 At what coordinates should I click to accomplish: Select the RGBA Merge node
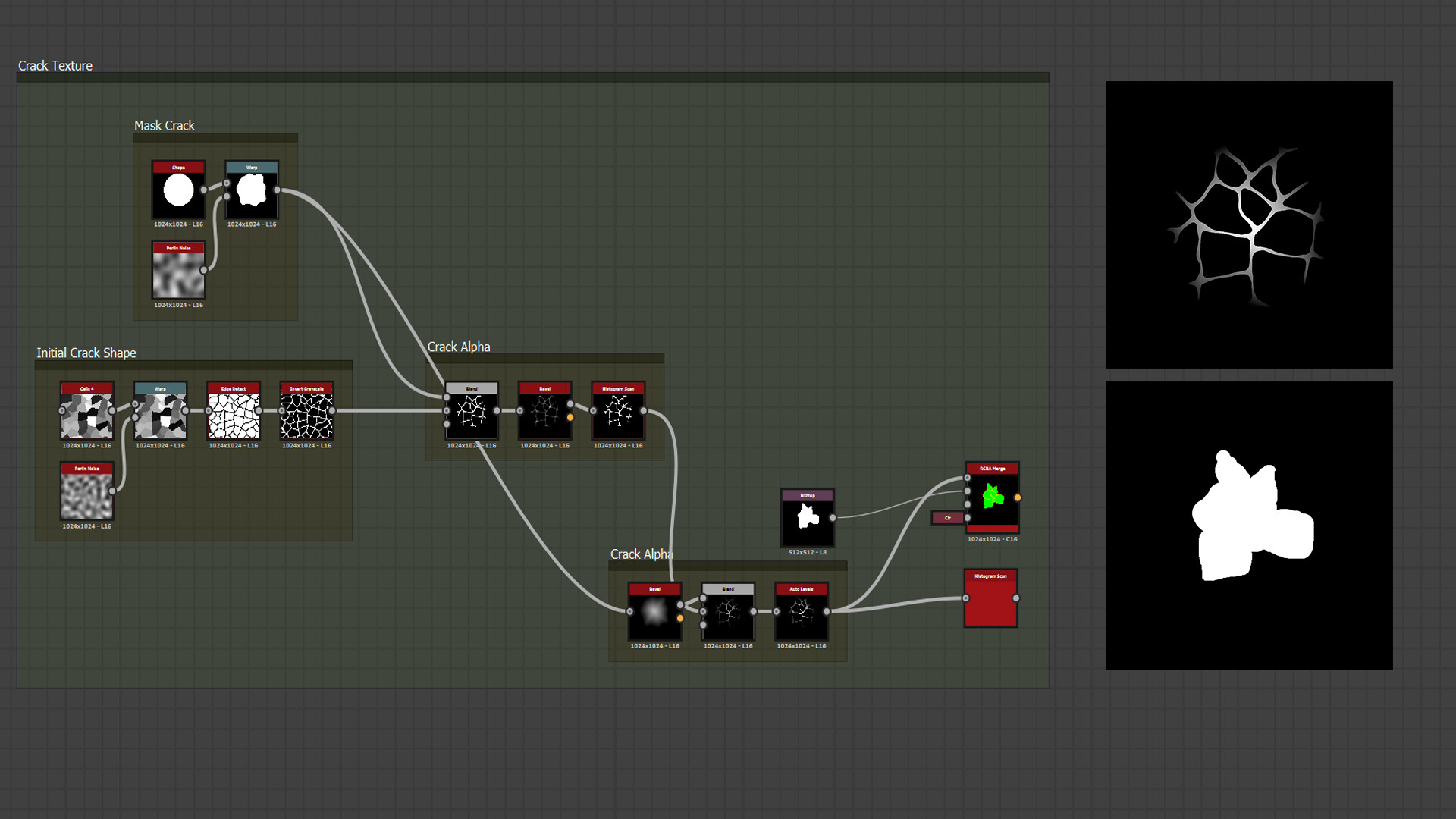[x=992, y=497]
